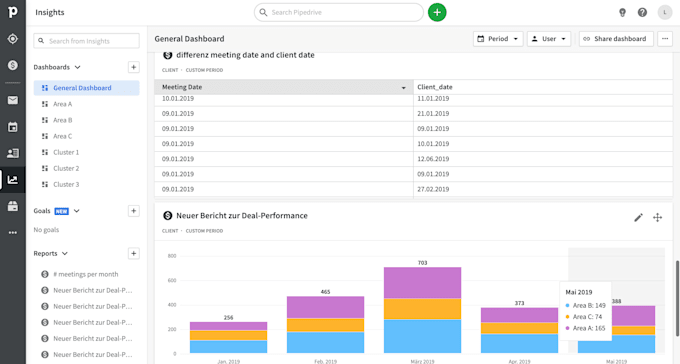This screenshot has height=364, width=680.
Task: Select the General Dashboard item
Action: [86, 88]
